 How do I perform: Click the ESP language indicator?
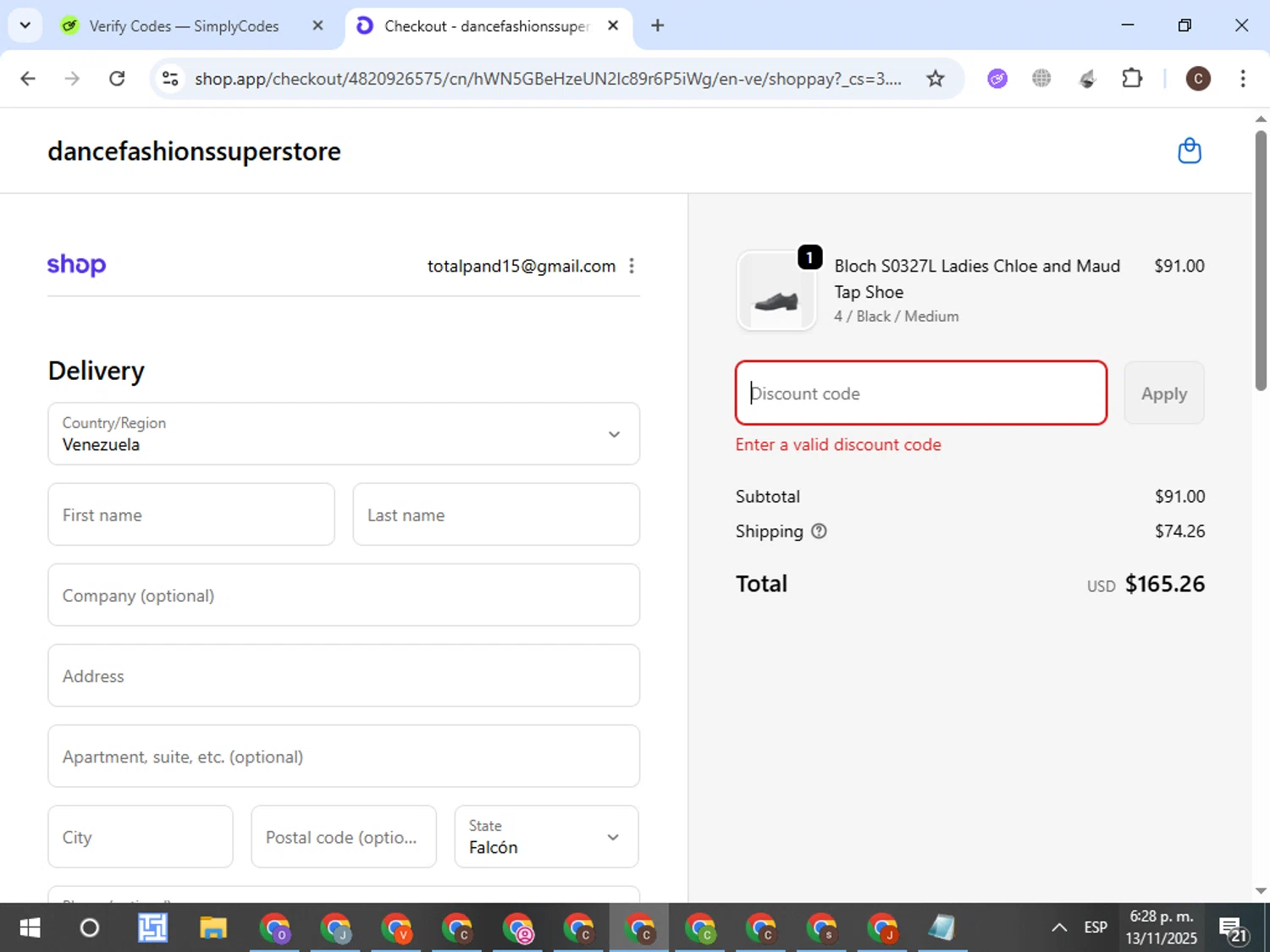pos(1096,928)
